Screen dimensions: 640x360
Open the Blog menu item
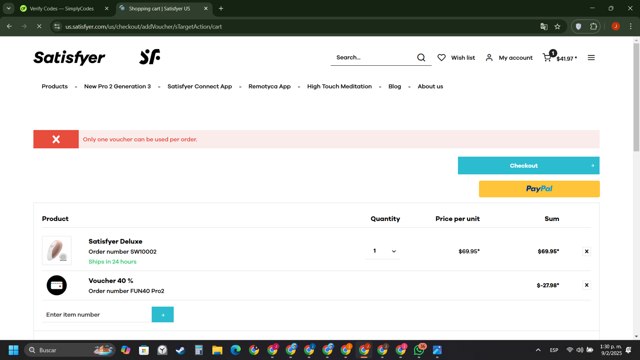pos(395,87)
